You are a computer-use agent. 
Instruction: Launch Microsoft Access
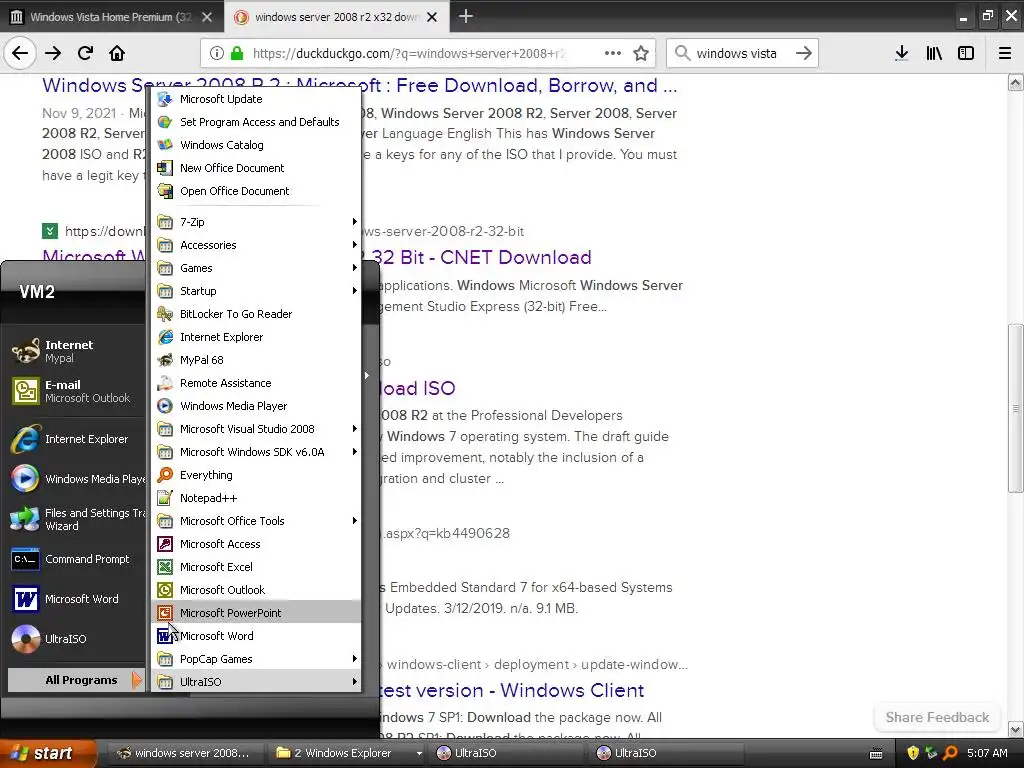[256, 544]
